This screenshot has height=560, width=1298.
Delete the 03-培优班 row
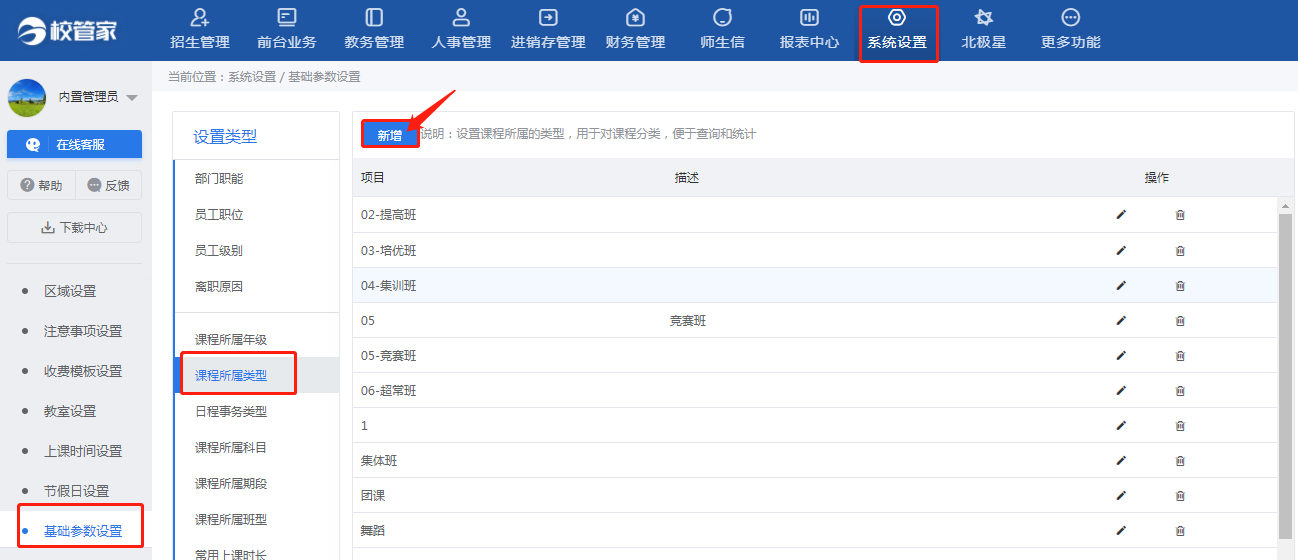coord(1180,250)
